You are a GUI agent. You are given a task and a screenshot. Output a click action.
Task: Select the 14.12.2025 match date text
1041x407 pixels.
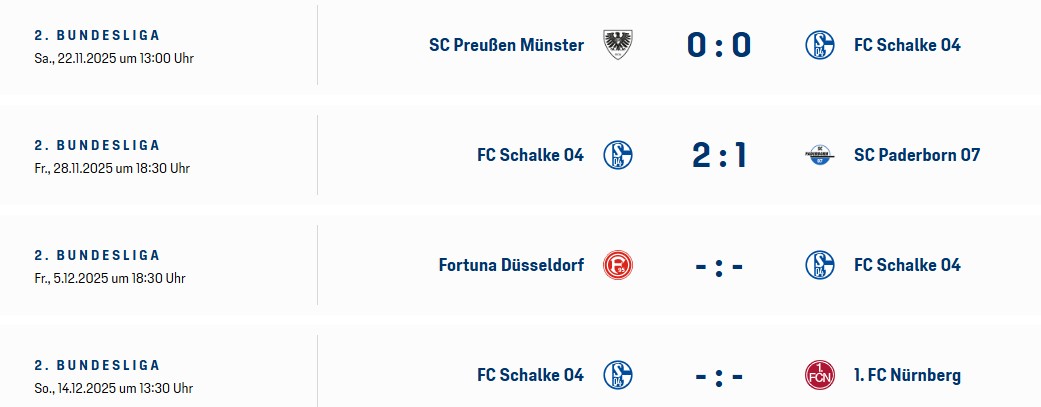tap(113, 388)
